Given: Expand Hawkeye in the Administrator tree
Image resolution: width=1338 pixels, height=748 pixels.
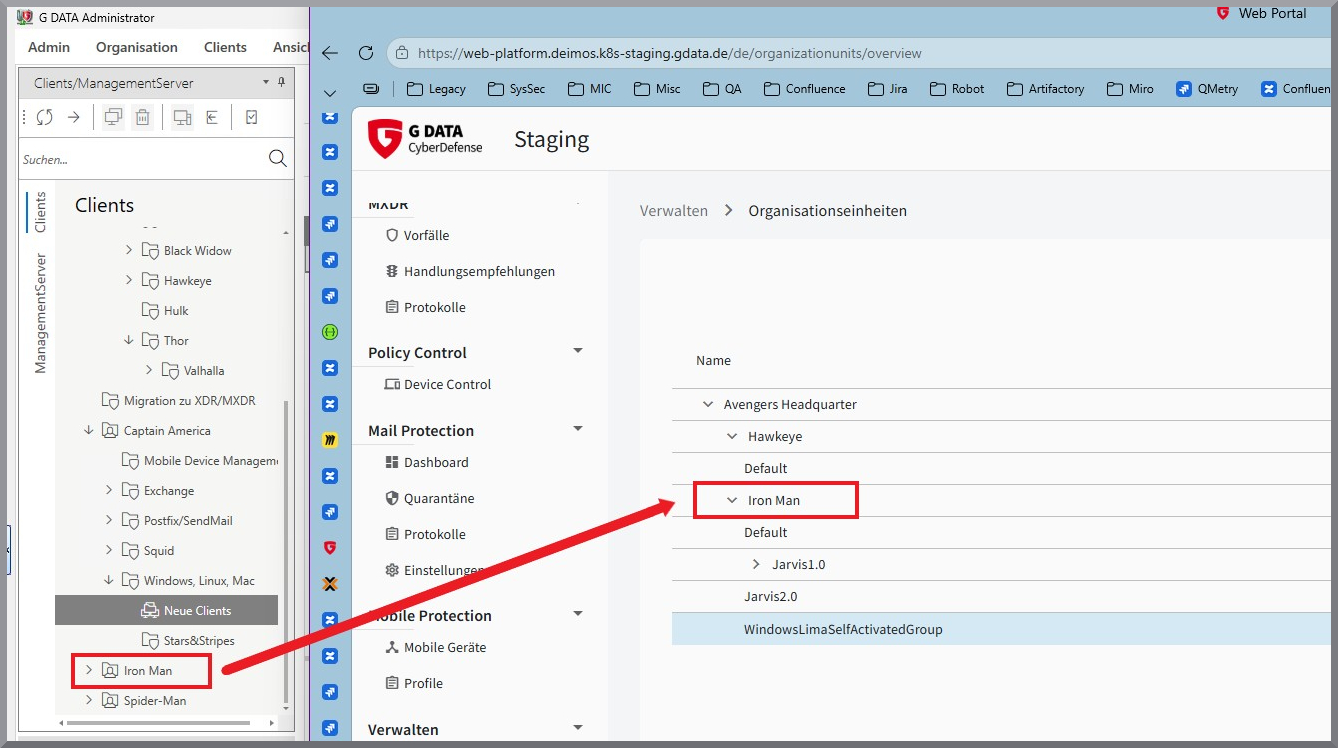Looking at the screenshot, I should [129, 280].
